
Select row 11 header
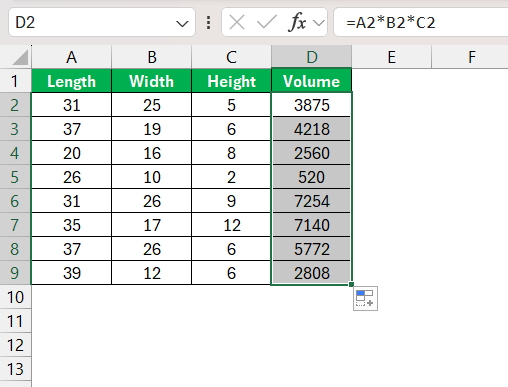(15, 321)
